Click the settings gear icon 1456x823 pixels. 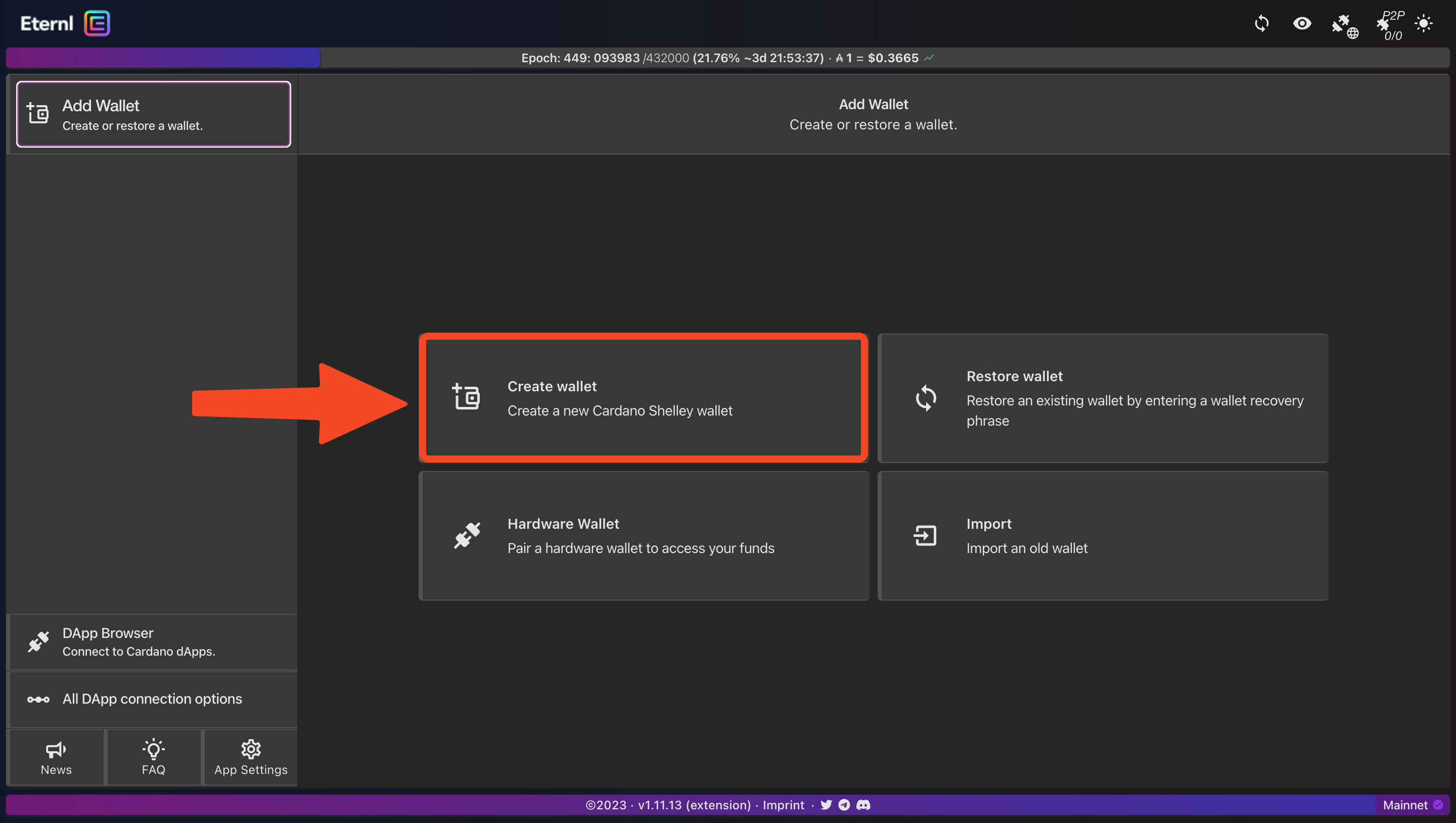click(x=250, y=749)
